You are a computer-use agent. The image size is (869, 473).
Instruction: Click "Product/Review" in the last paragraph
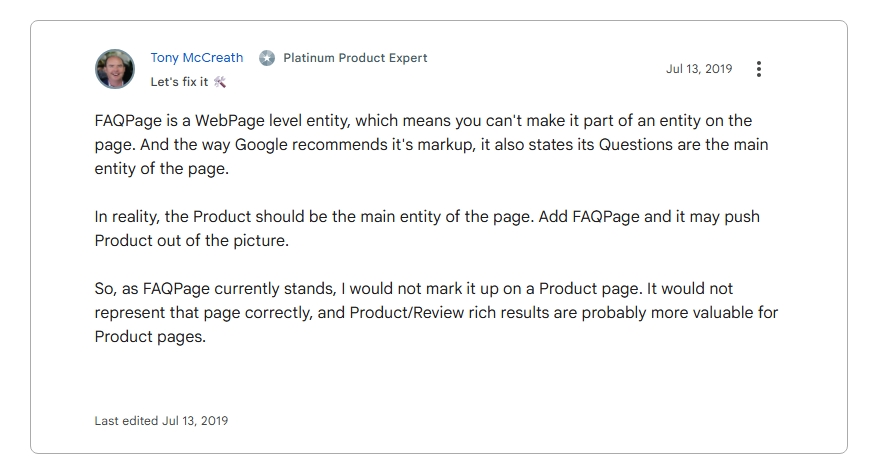(x=407, y=313)
